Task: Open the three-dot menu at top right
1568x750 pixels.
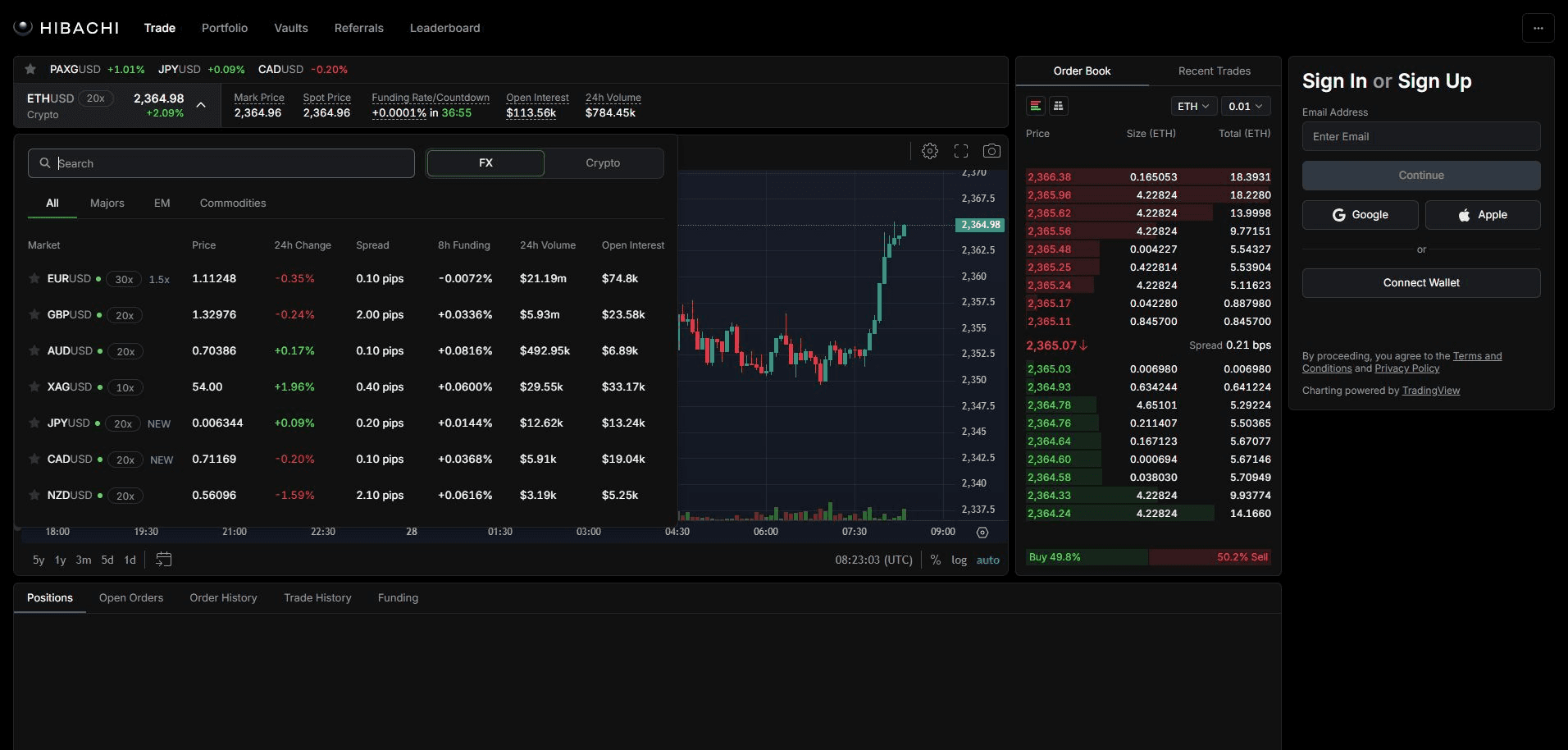Action: point(1538,28)
